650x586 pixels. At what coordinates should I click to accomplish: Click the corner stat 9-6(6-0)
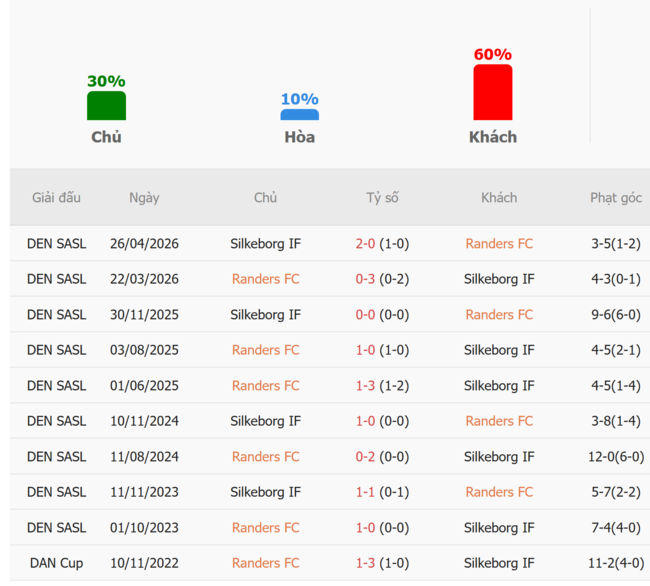pos(616,315)
